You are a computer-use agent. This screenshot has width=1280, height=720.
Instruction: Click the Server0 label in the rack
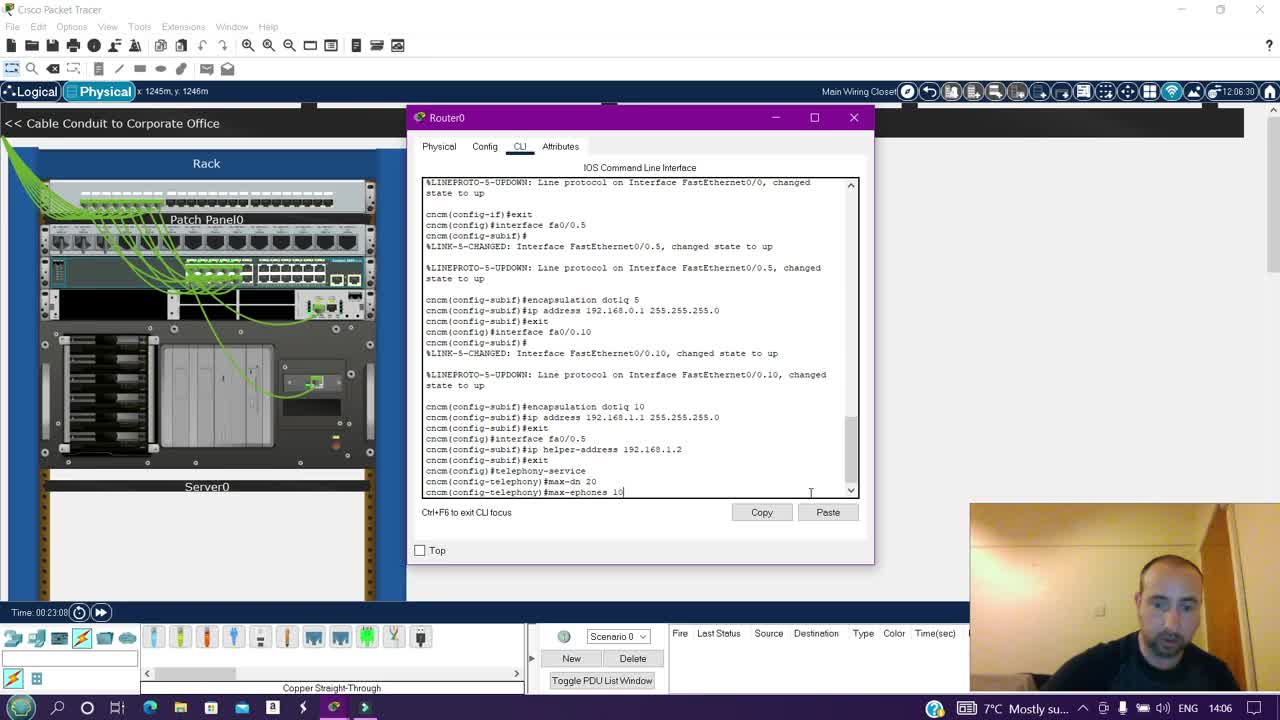207,487
